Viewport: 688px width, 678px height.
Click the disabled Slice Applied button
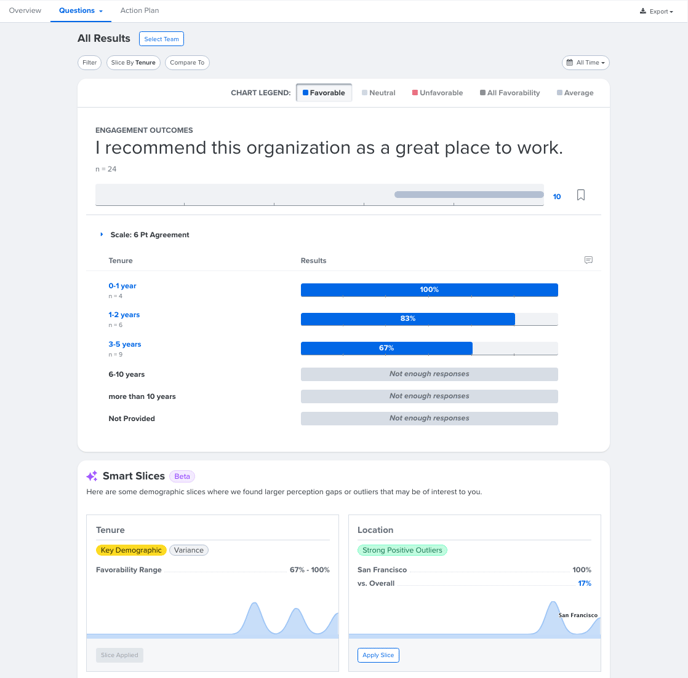[119, 655]
